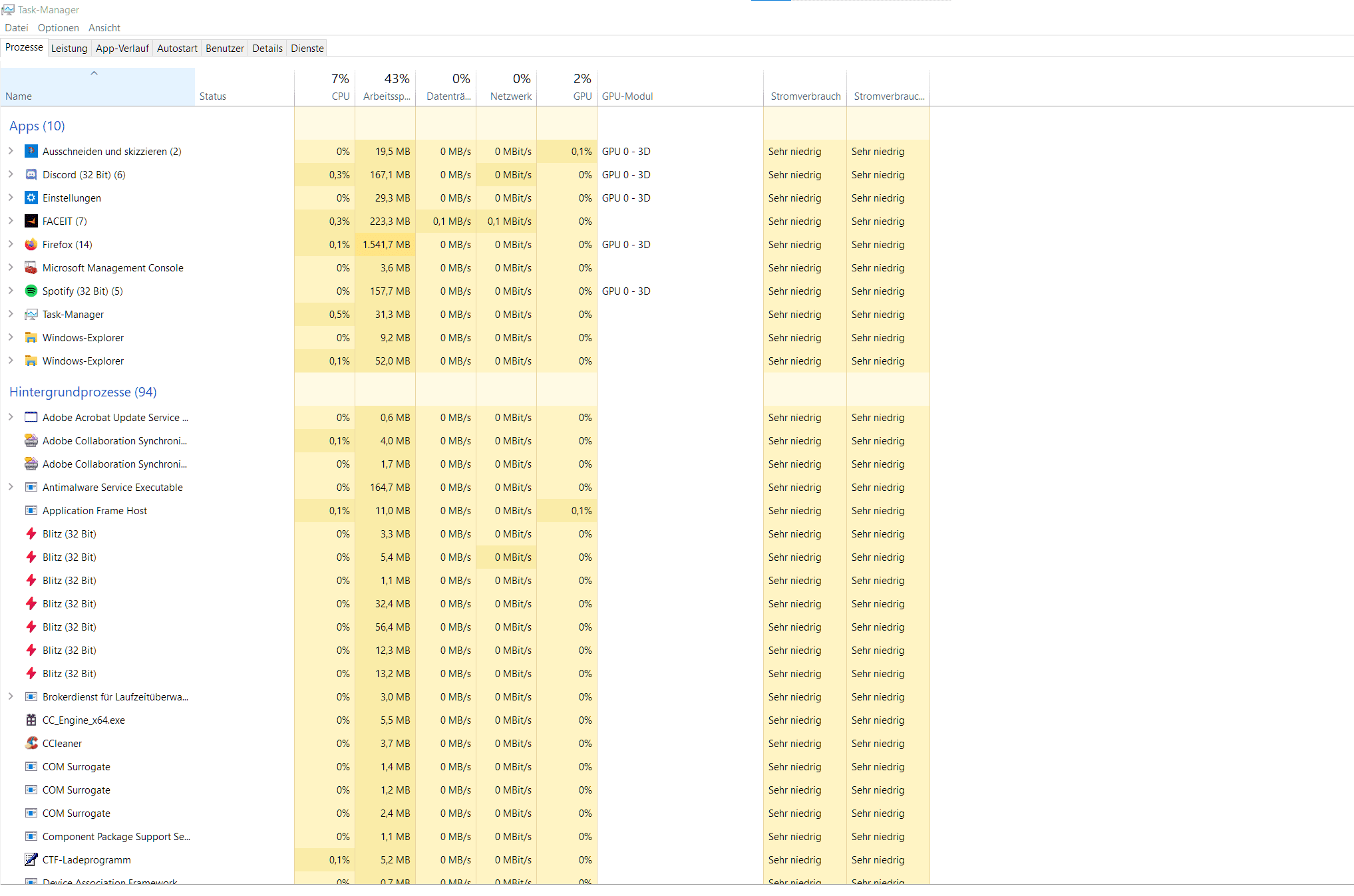Select the 56,4 MB Blitz memory cell
Image resolution: width=1354 pixels, height=896 pixels.
pyautogui.click(x=385, y=627)
